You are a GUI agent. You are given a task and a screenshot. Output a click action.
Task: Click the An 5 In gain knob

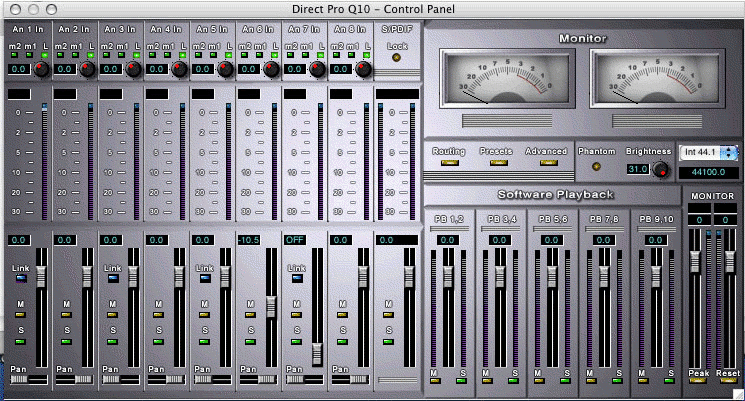click(224, 69)
